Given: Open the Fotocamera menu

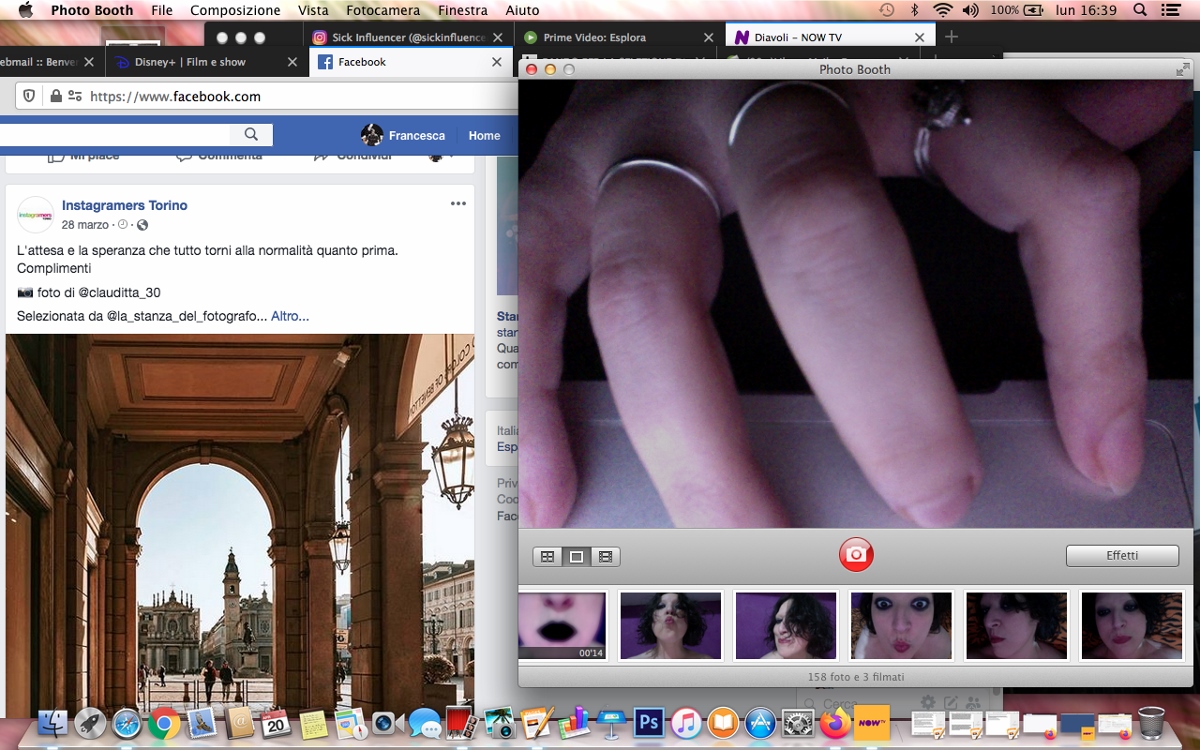Looking at the screenshot, I should point(383,10).
